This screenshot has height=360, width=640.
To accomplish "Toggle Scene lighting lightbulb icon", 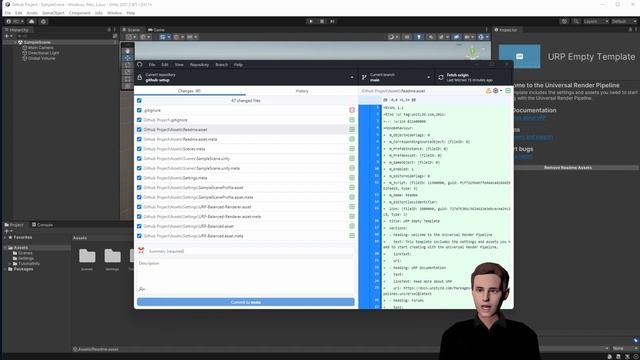I will tap(419, 37).
